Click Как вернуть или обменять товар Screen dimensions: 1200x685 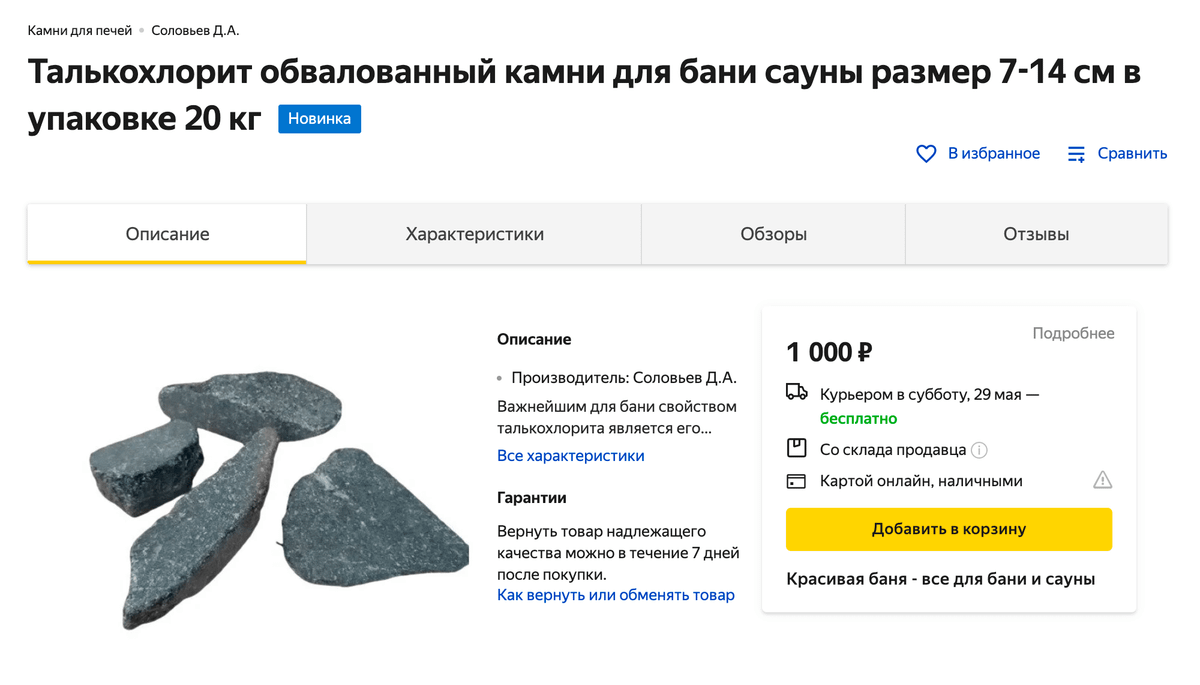click(616, 594)
